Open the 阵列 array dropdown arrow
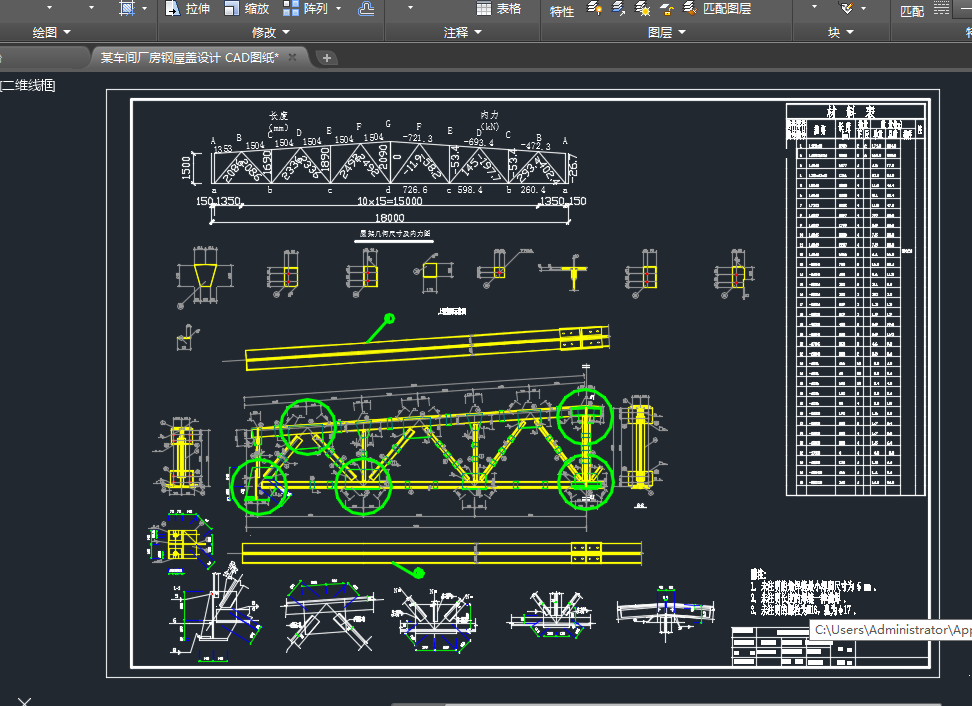The width and height of the screenshot is (972, 706). pos(338,8)
